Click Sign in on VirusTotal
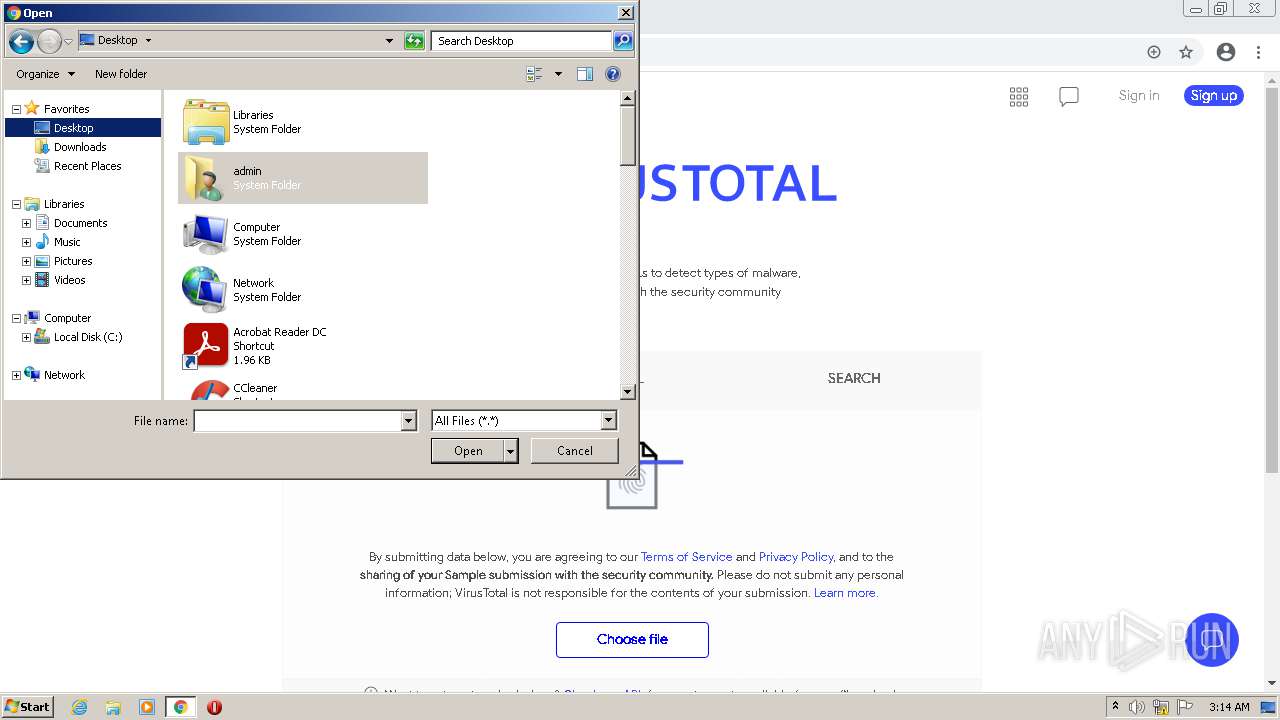 pos(1139,96)
